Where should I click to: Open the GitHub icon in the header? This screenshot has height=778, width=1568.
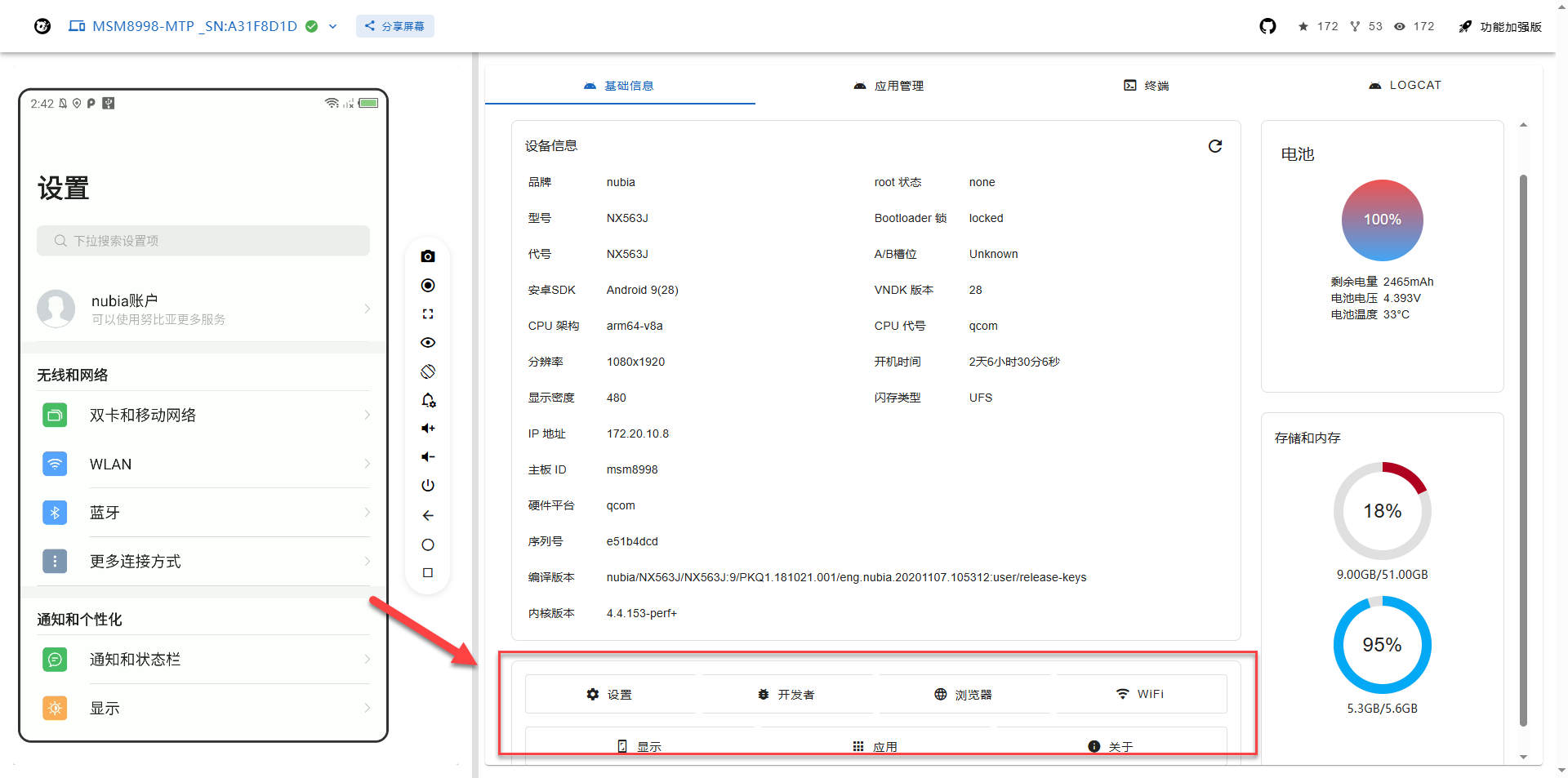point(1267,26)
